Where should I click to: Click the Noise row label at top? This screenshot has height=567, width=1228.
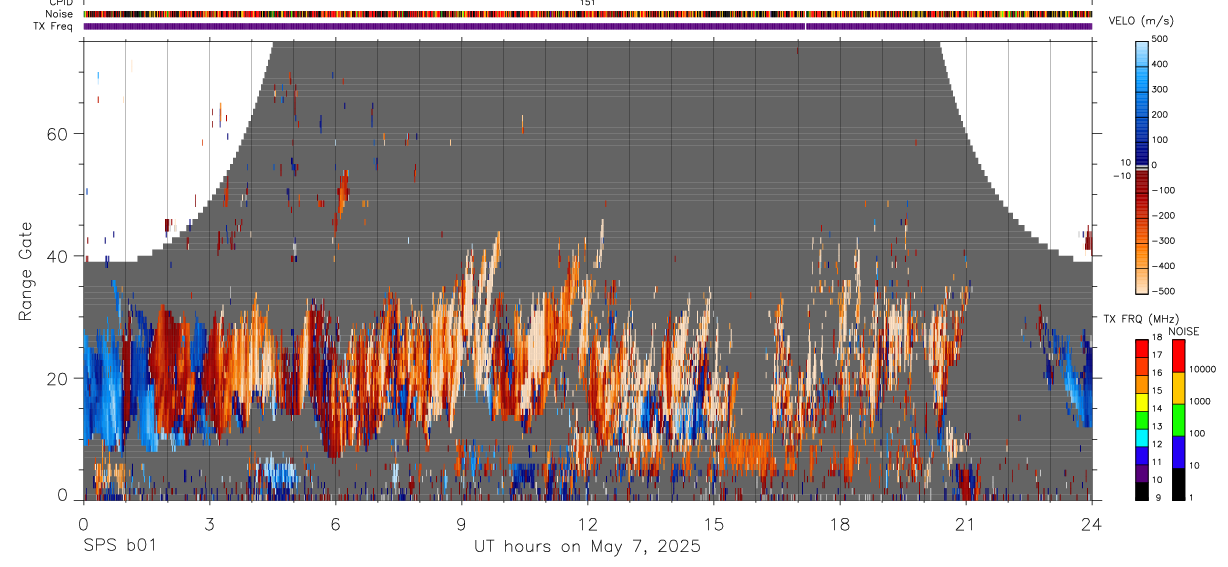58,14
